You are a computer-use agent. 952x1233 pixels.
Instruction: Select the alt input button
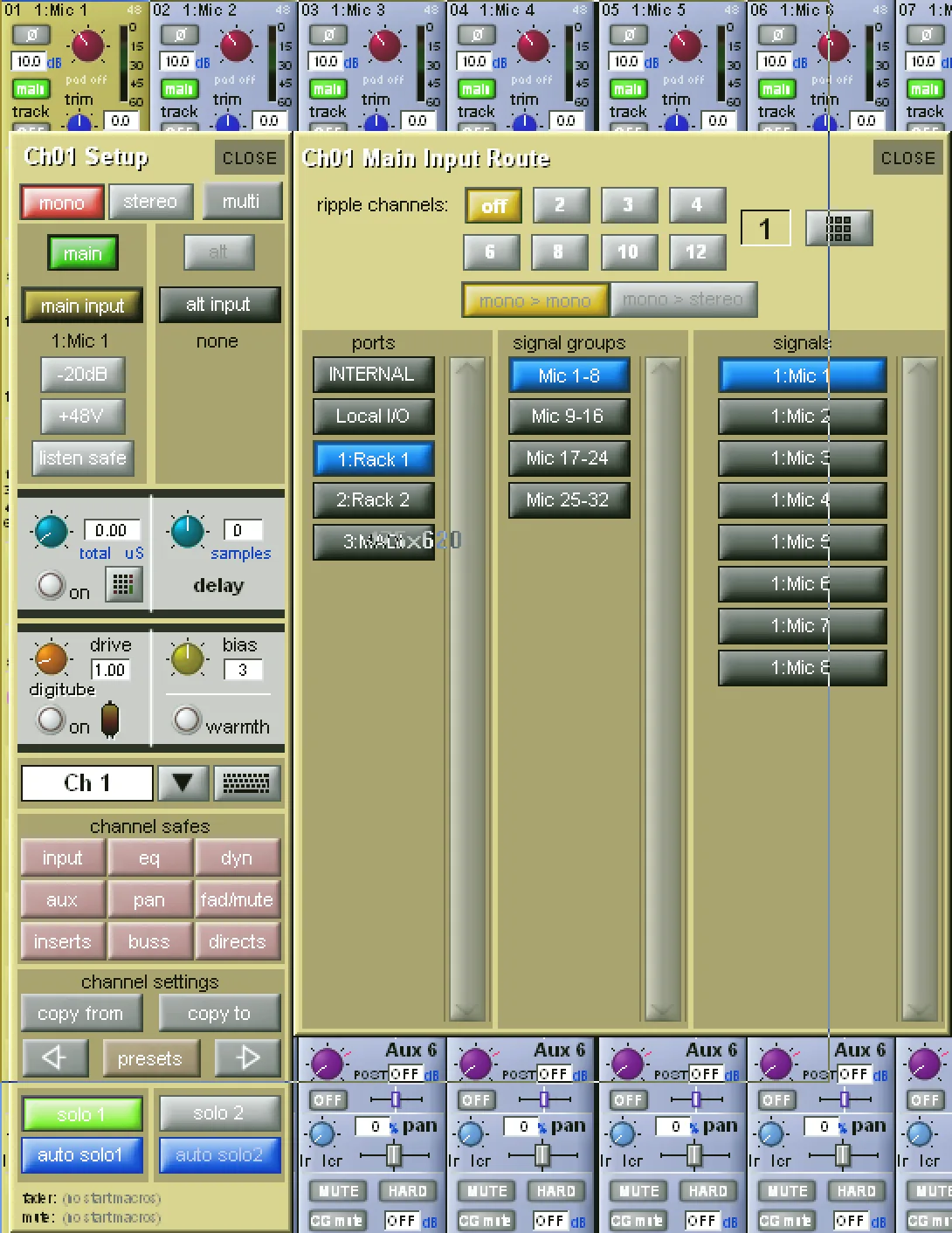pyautogui.click(x=218, y=305)
